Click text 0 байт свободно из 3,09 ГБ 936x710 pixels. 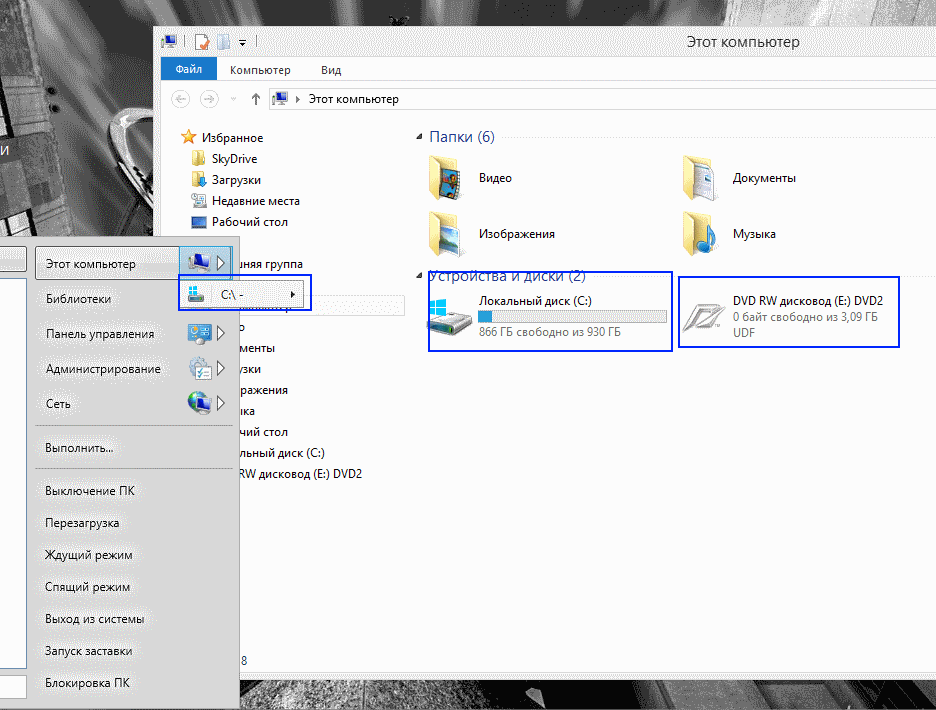pyautogui.click(x=805, y=317)
